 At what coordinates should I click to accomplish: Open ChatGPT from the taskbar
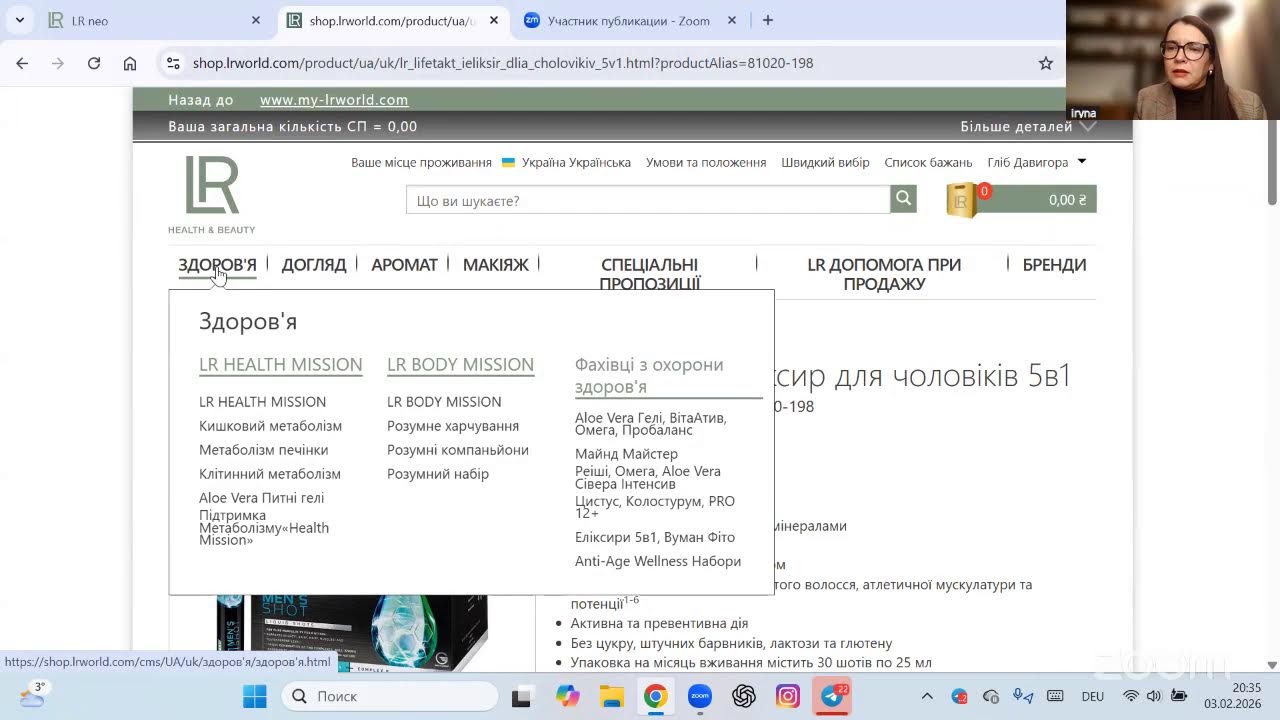pos(744,696)
